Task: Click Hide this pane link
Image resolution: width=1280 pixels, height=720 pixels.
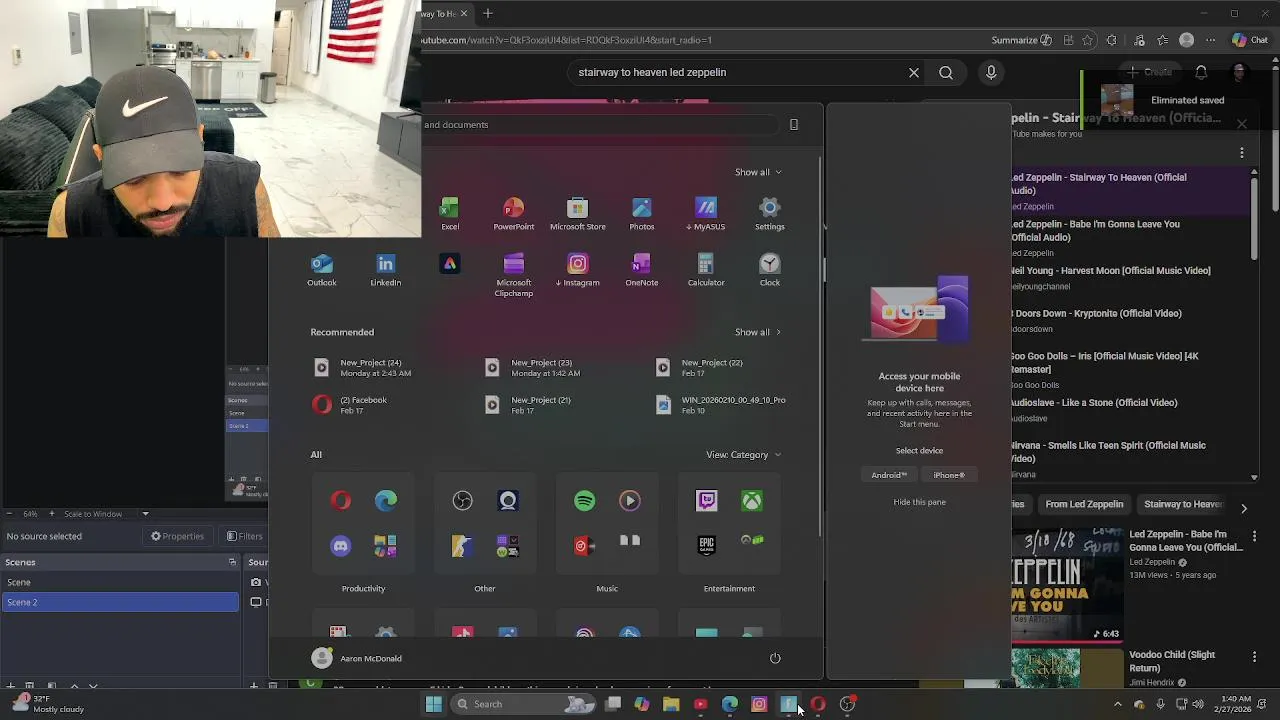Action: click(x=919, y=502)
